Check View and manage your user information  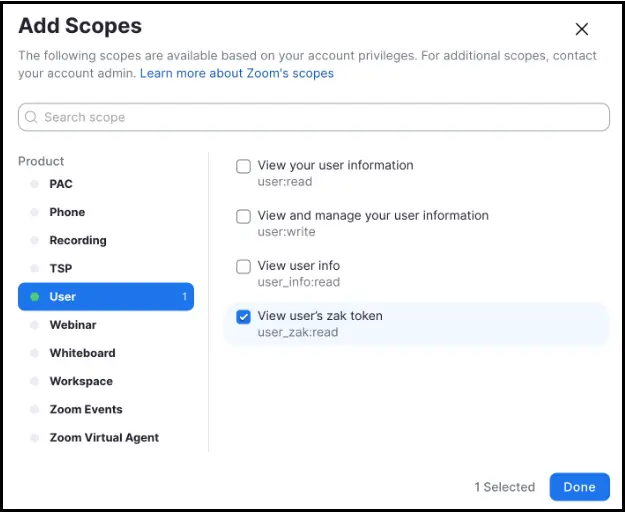[x=243, y=216]
